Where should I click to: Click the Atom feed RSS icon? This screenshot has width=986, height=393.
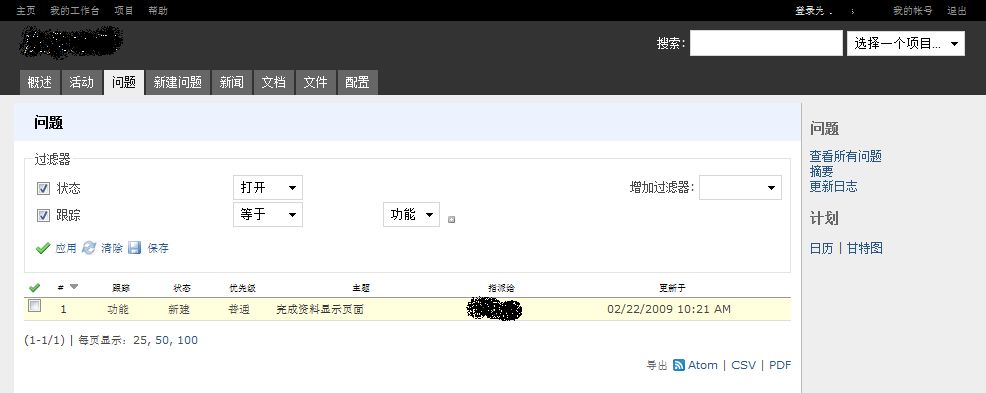(679, 365)
